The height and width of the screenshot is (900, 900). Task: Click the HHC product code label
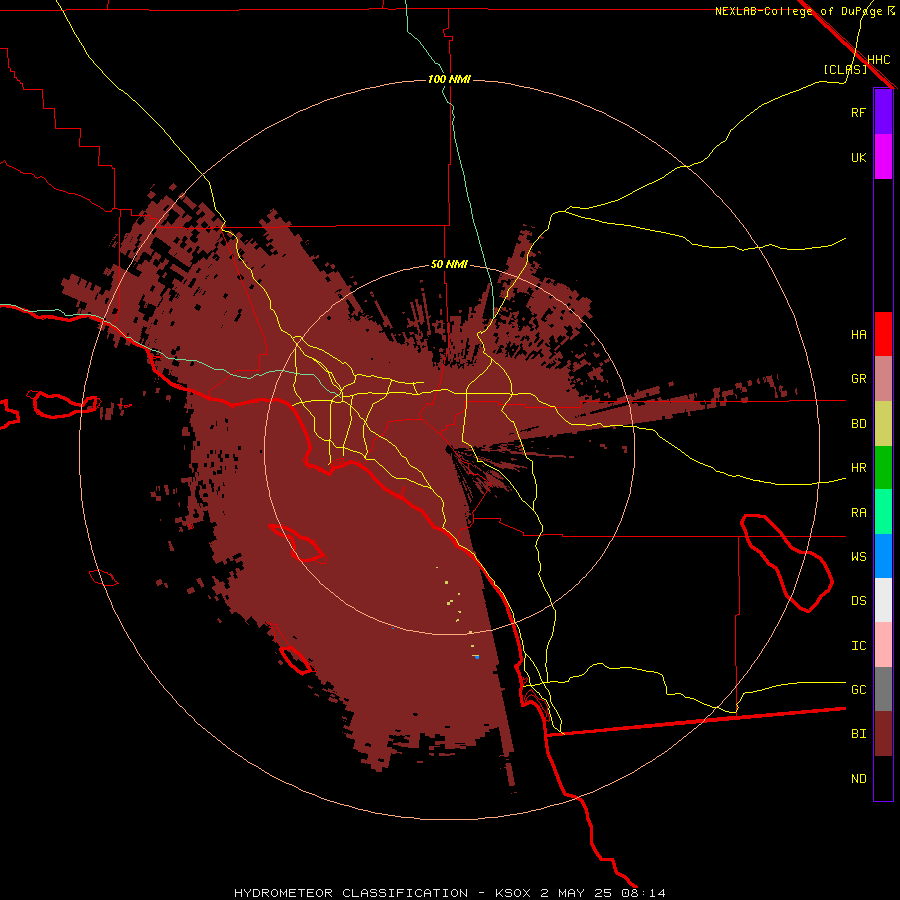pyautogui.click(x=879, y=60)
